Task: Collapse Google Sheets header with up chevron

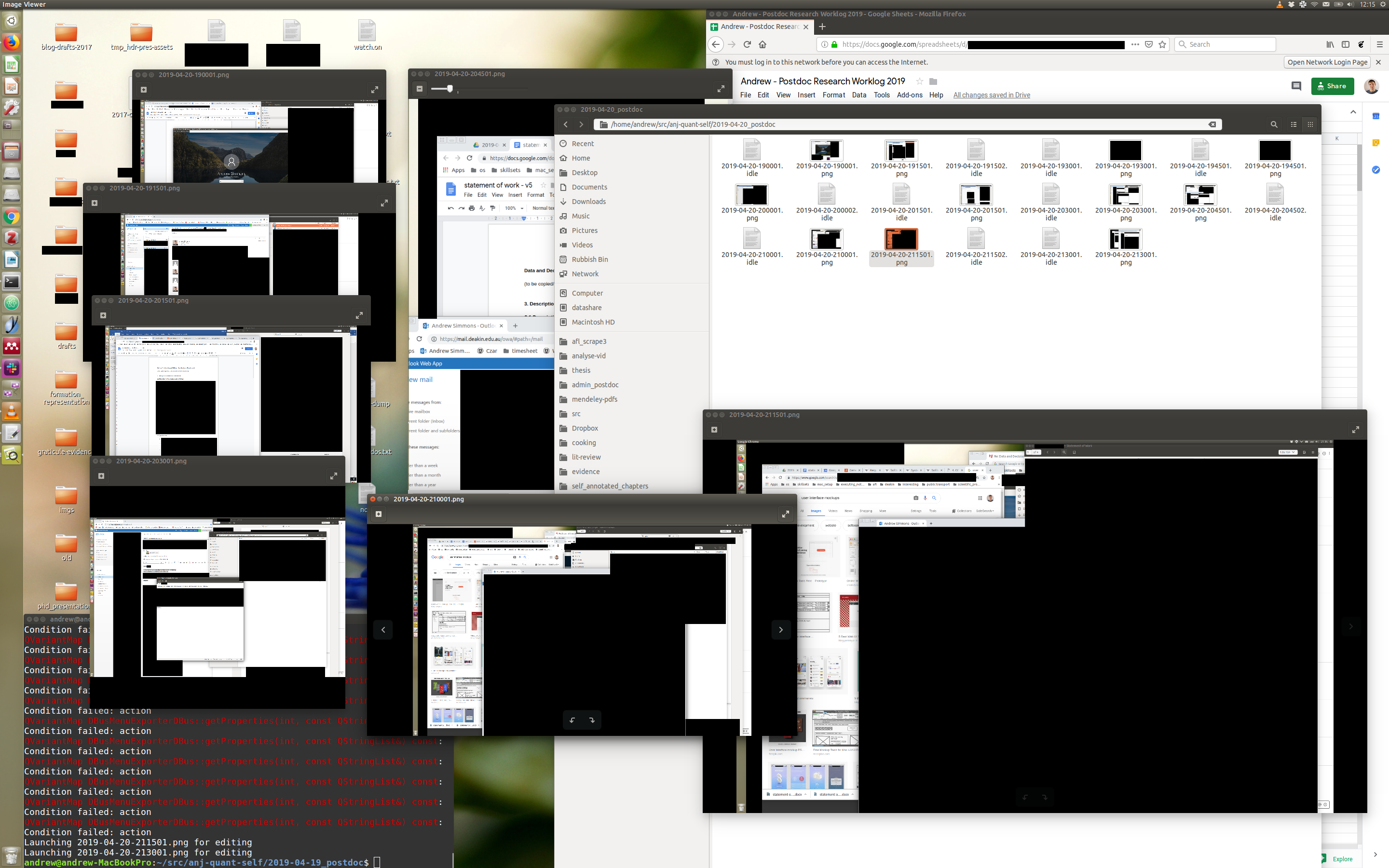Action: pos(1353,112)
